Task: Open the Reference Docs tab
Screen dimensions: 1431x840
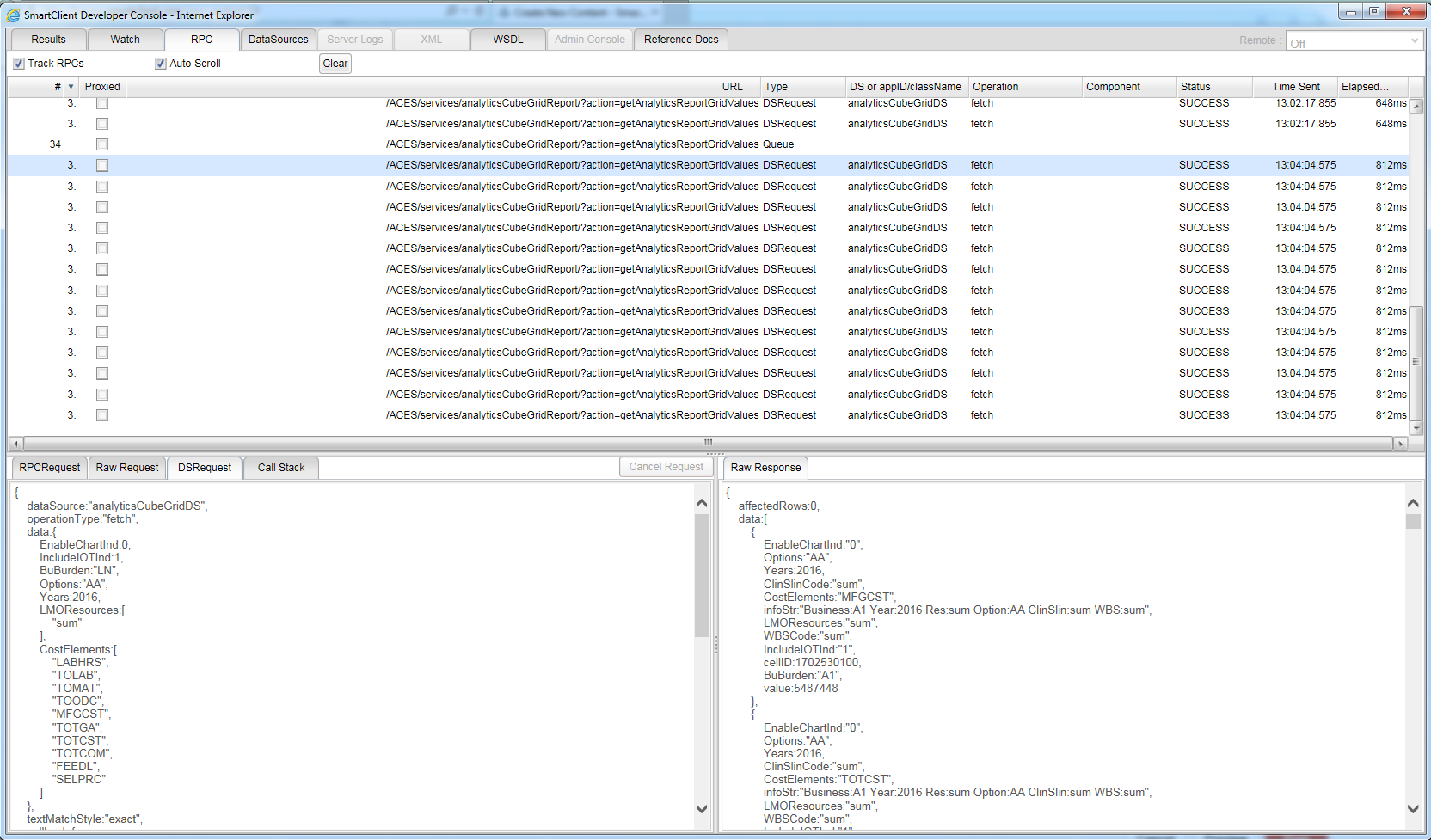Action: pyautogui.click(x=681, y=40)
